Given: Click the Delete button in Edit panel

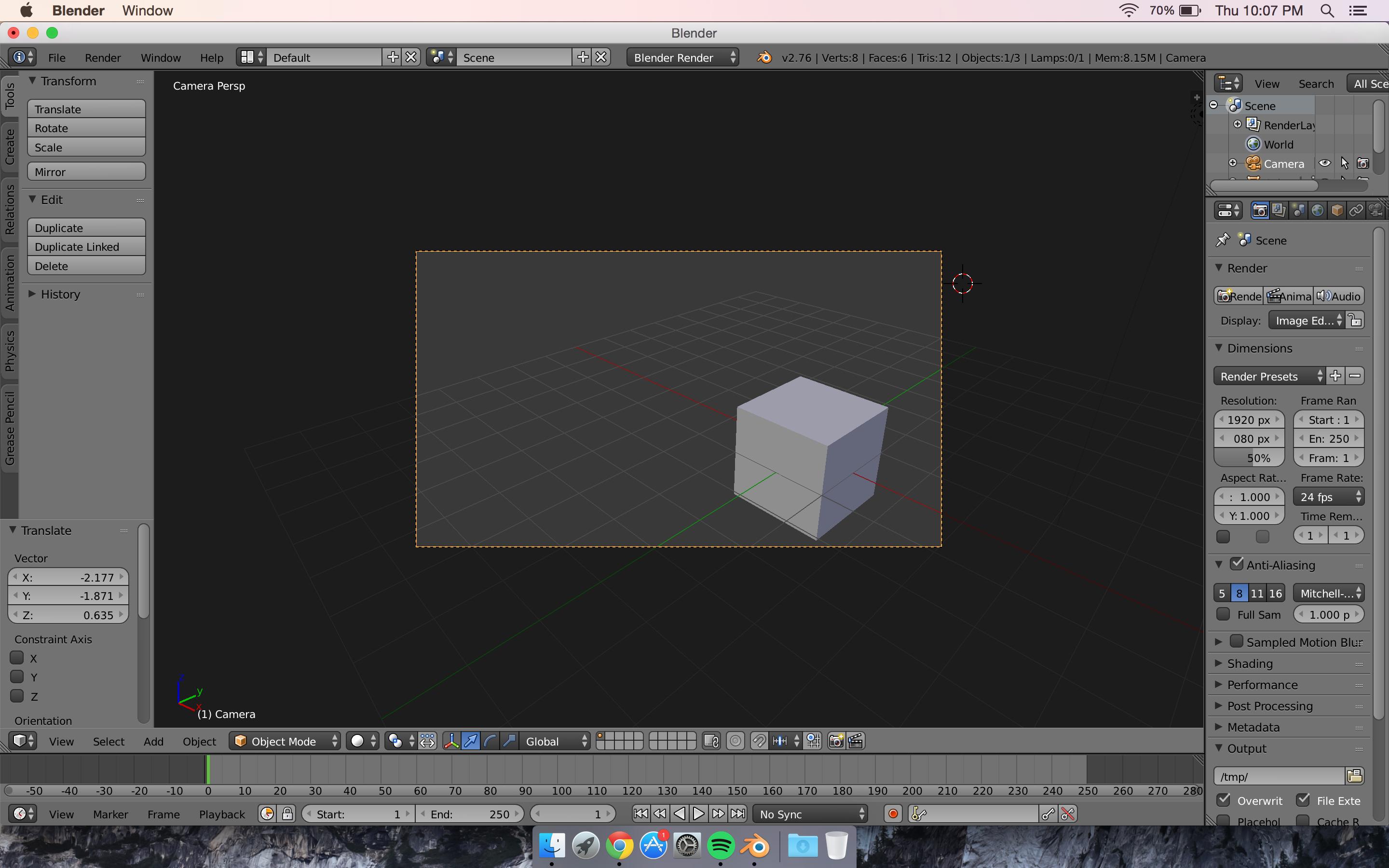Looking at the screenshot, I should pyautogui.click(x=86, y=266).
